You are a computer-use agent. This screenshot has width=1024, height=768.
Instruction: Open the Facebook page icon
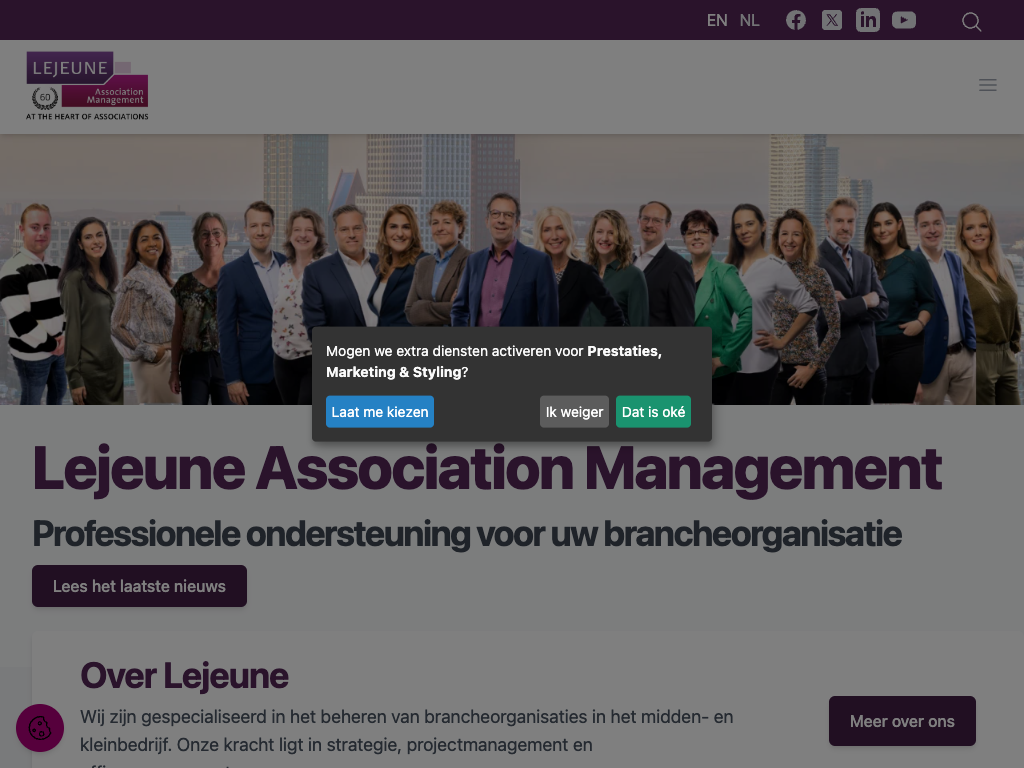pos(795,20)
